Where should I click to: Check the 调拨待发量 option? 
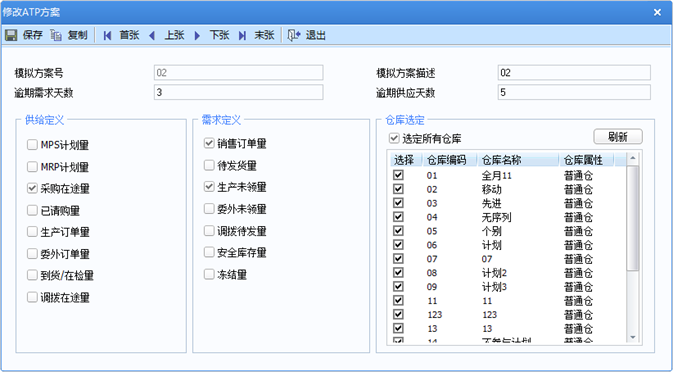click(209, 231)
